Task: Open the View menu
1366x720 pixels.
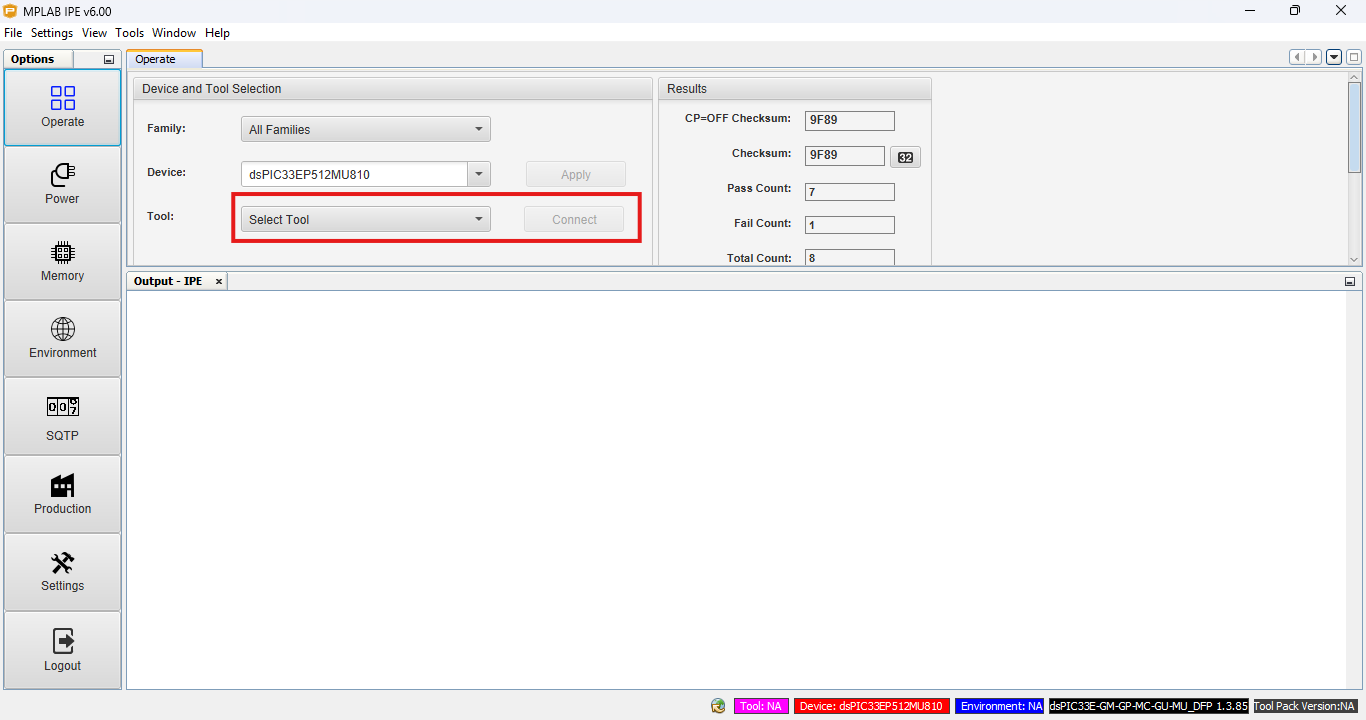Action: point(95,33)
